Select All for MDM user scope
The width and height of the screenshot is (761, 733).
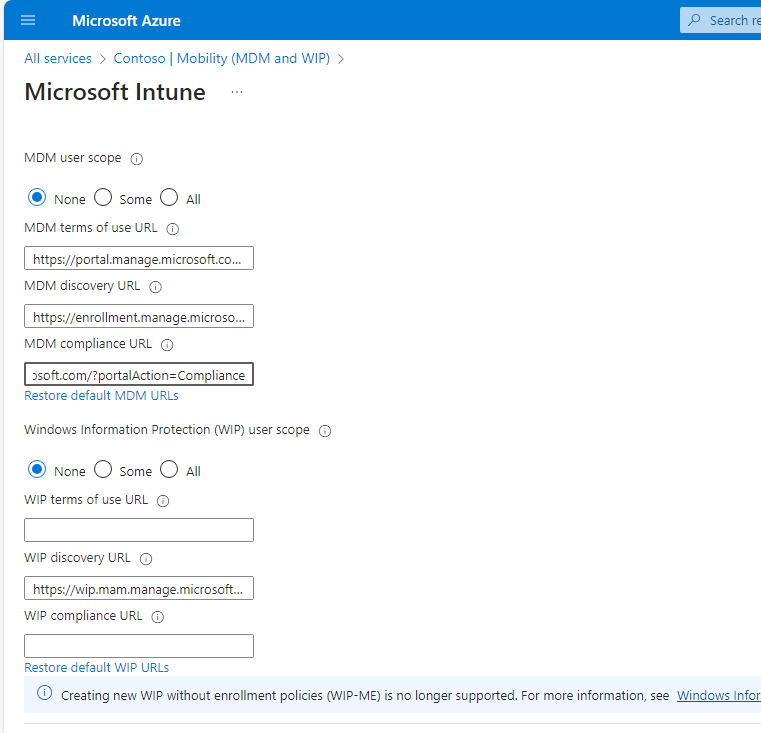pyautogui.click(x=169, y=198)
